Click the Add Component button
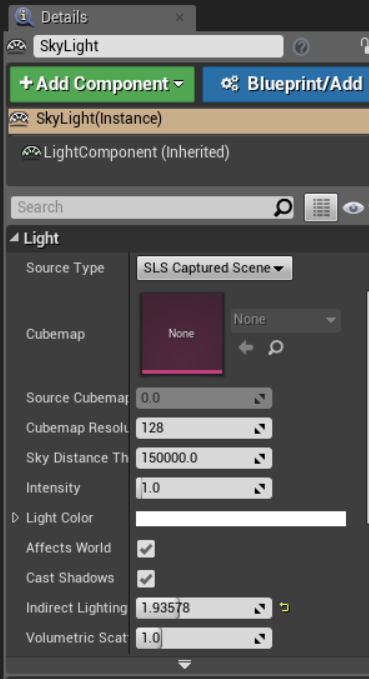This screenshot has height=679, width=369. pos(102,84)
